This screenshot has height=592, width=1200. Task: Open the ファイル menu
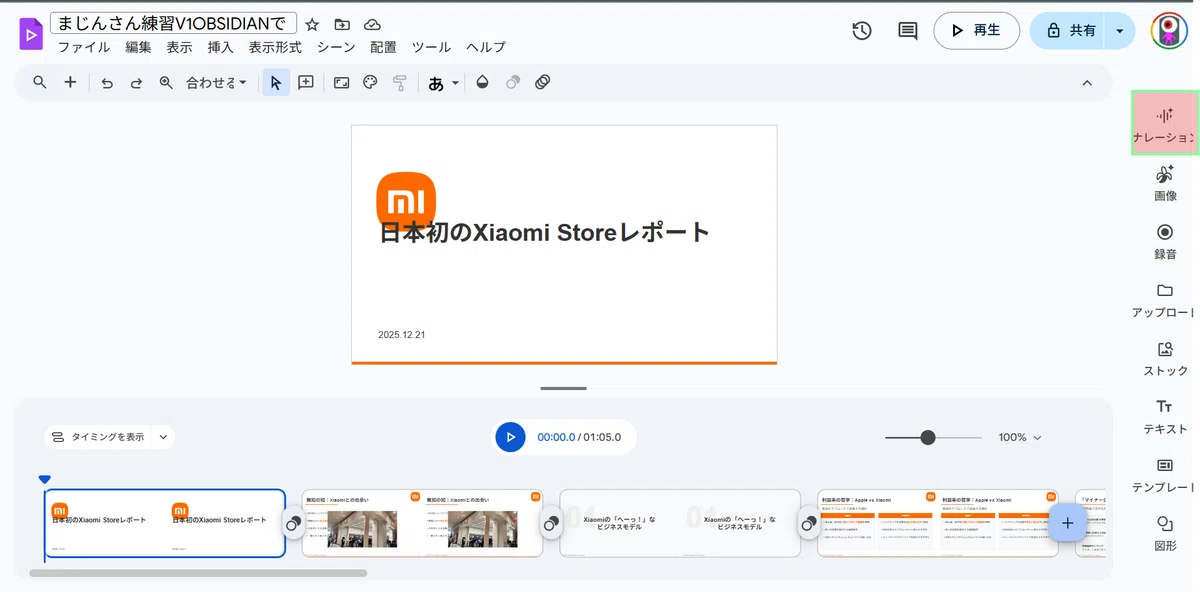coord(84,47)
